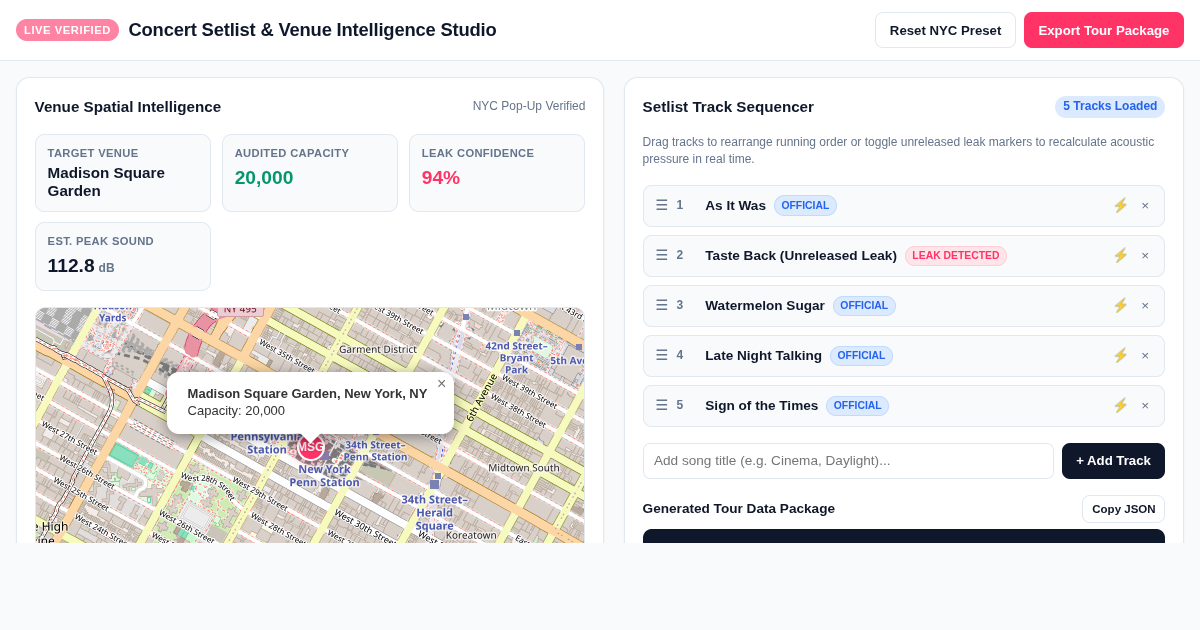This screenshot has width=1200, height=630.
Task: Click the Target Venue Madison Square Garden card
Action: (x=123, y=173)
